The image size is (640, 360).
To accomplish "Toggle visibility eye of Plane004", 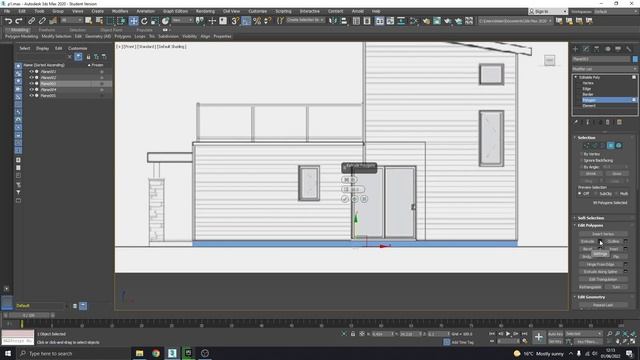I will coord(31,89).
